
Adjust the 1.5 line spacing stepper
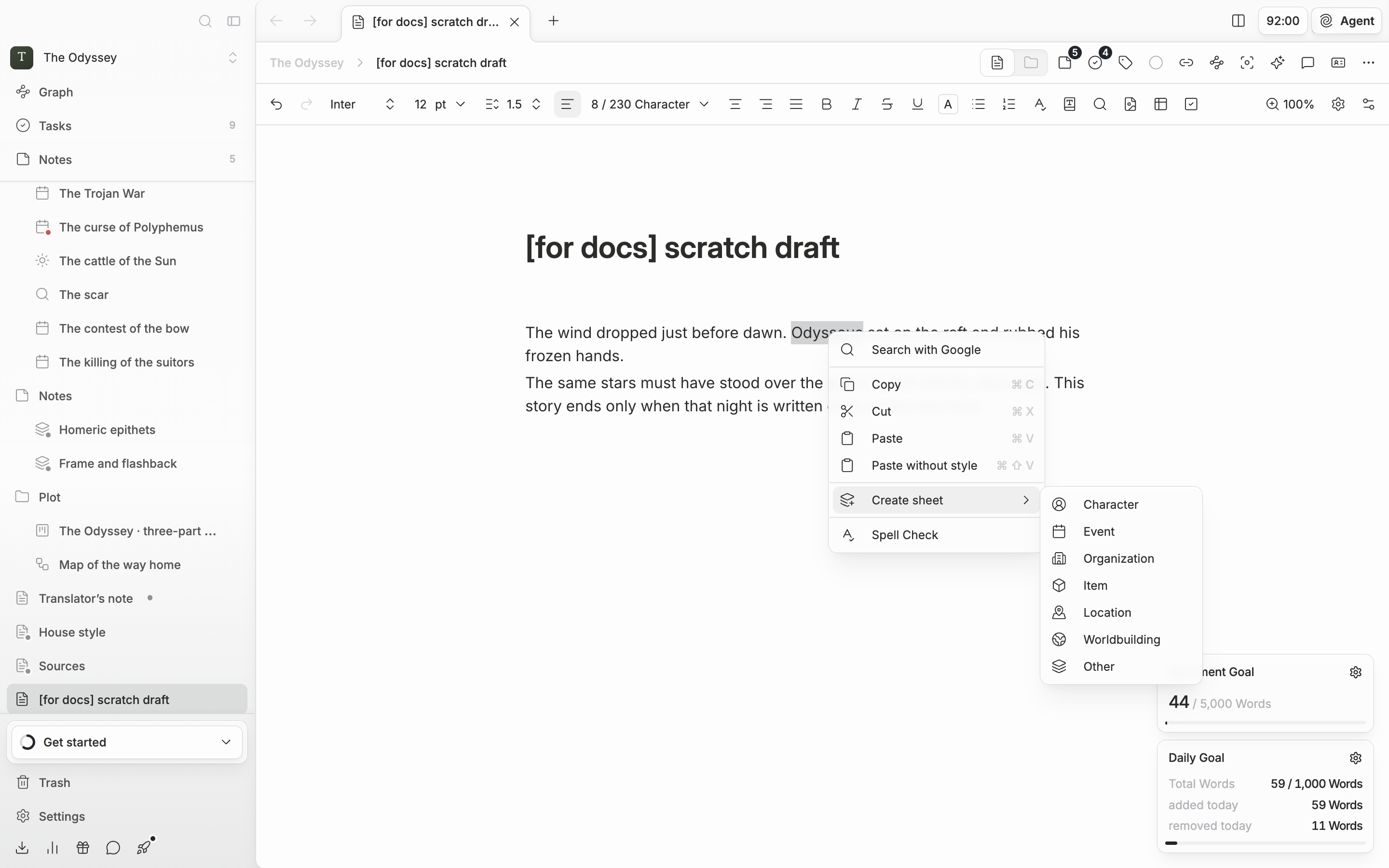tap(536, 104)
